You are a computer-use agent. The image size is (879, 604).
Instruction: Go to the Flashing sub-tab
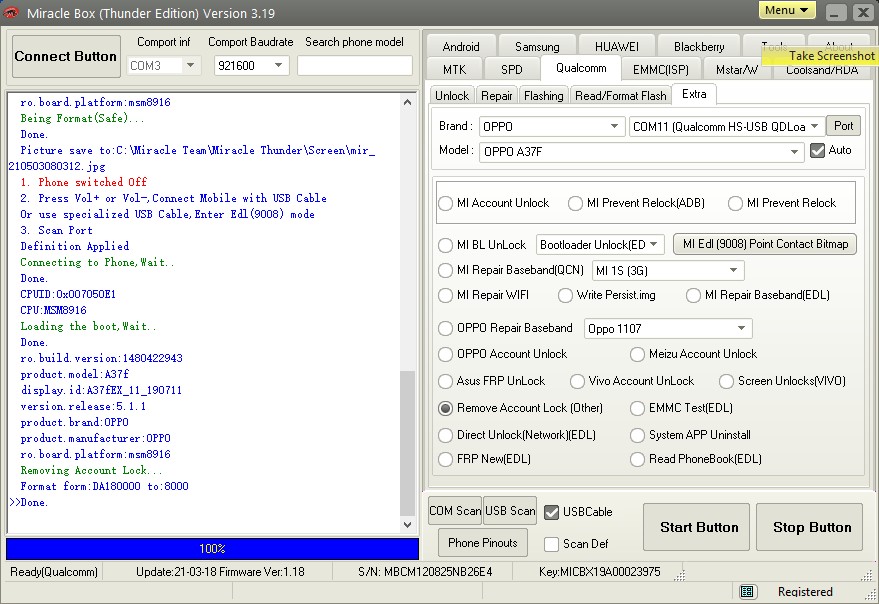[544, 96]
